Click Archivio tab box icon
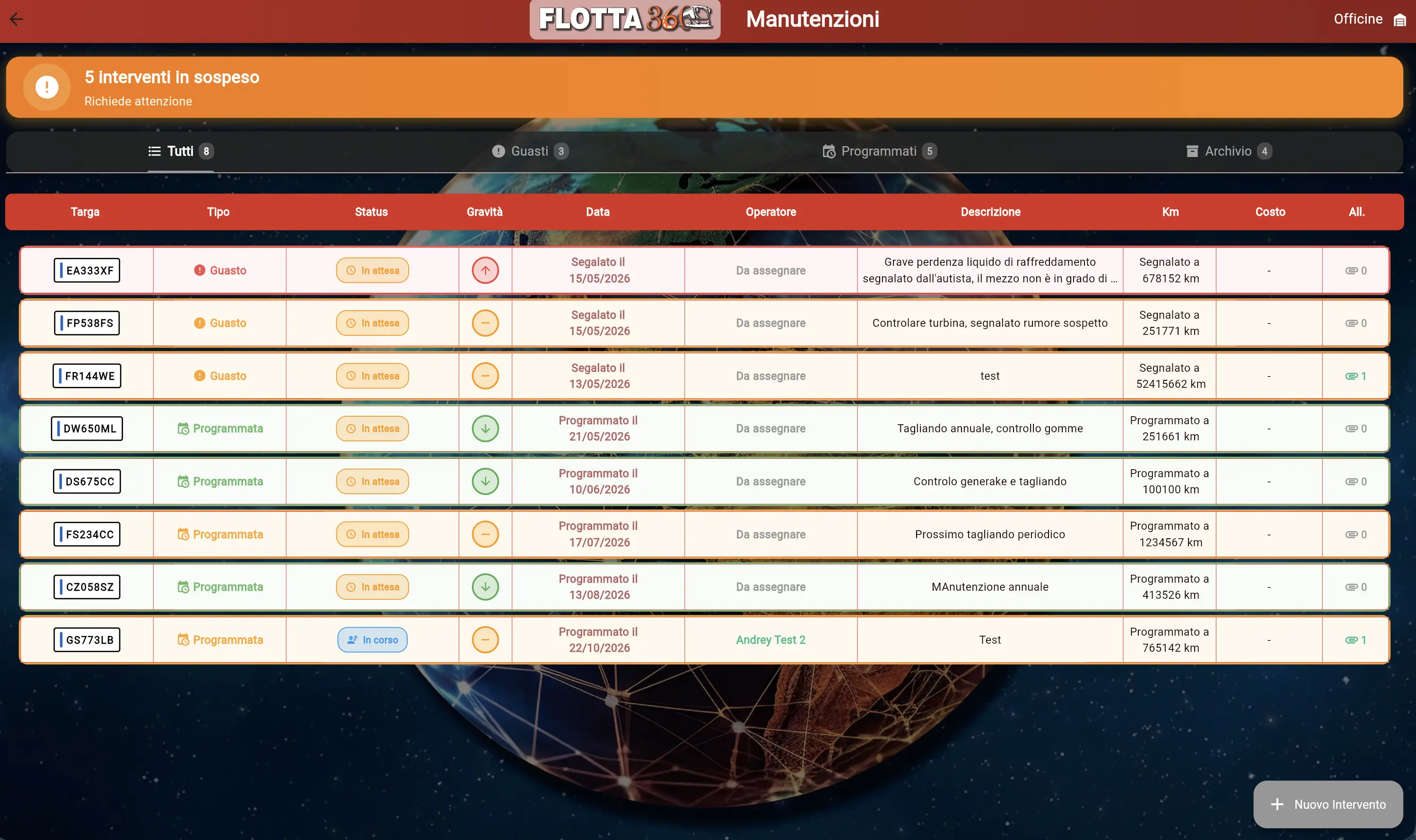 point(1192,151)
